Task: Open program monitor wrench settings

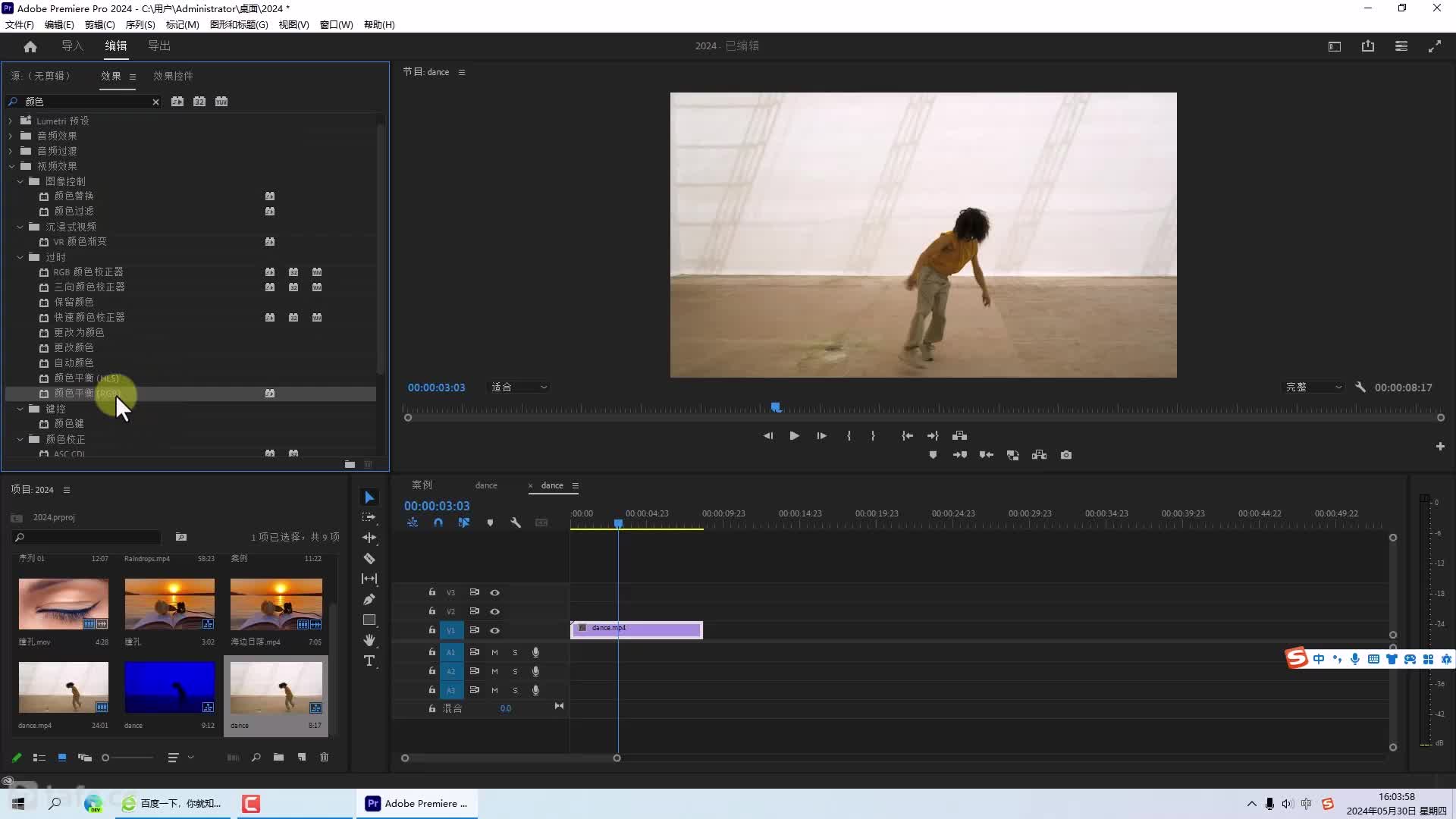Action: pyautogui.click(x=1360, y=387)
